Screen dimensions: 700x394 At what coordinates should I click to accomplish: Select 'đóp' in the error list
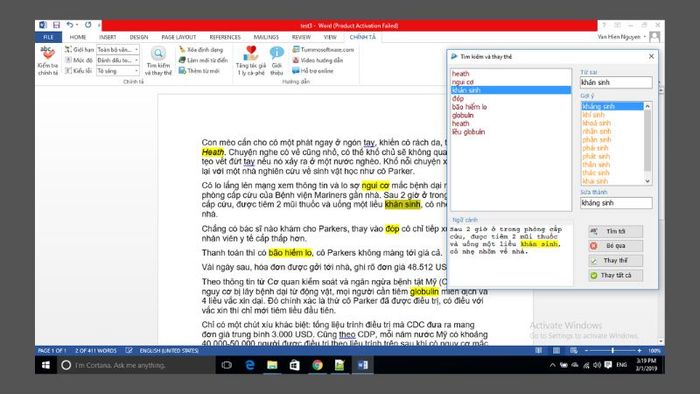(511, 99)
